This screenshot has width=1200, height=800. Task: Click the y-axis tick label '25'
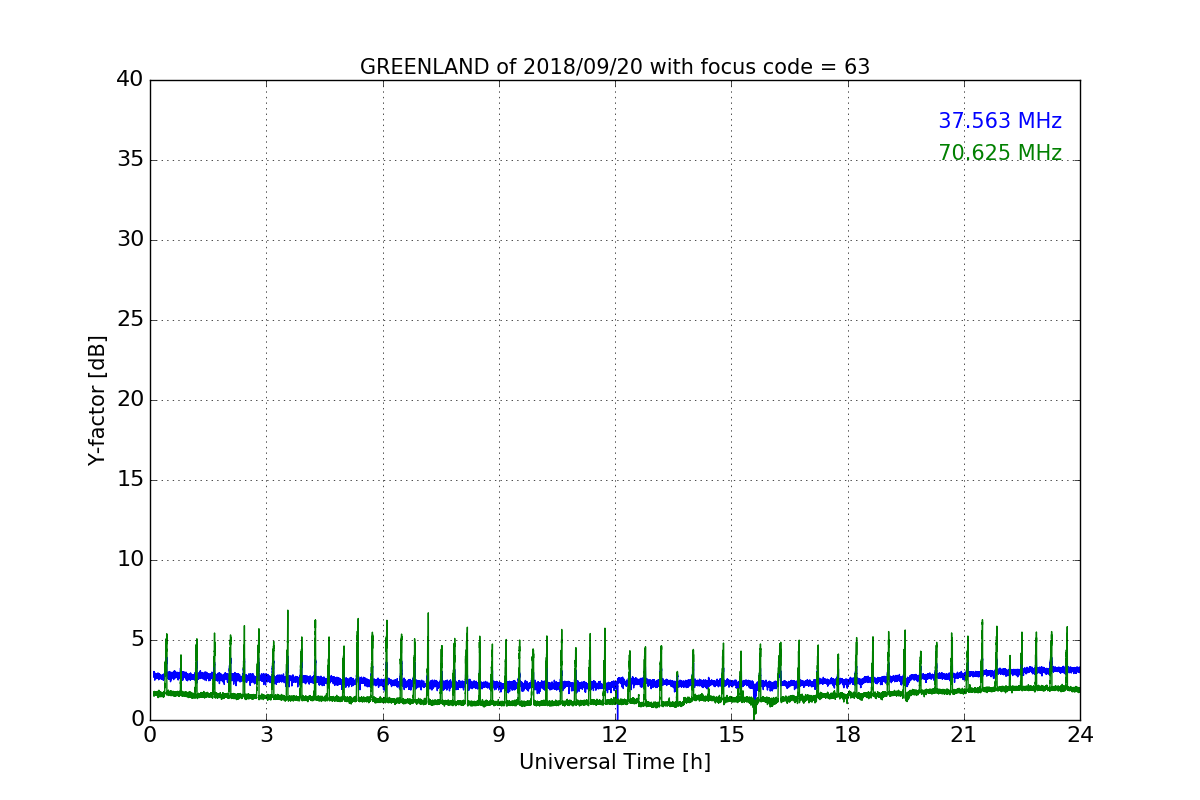(130, 319)
